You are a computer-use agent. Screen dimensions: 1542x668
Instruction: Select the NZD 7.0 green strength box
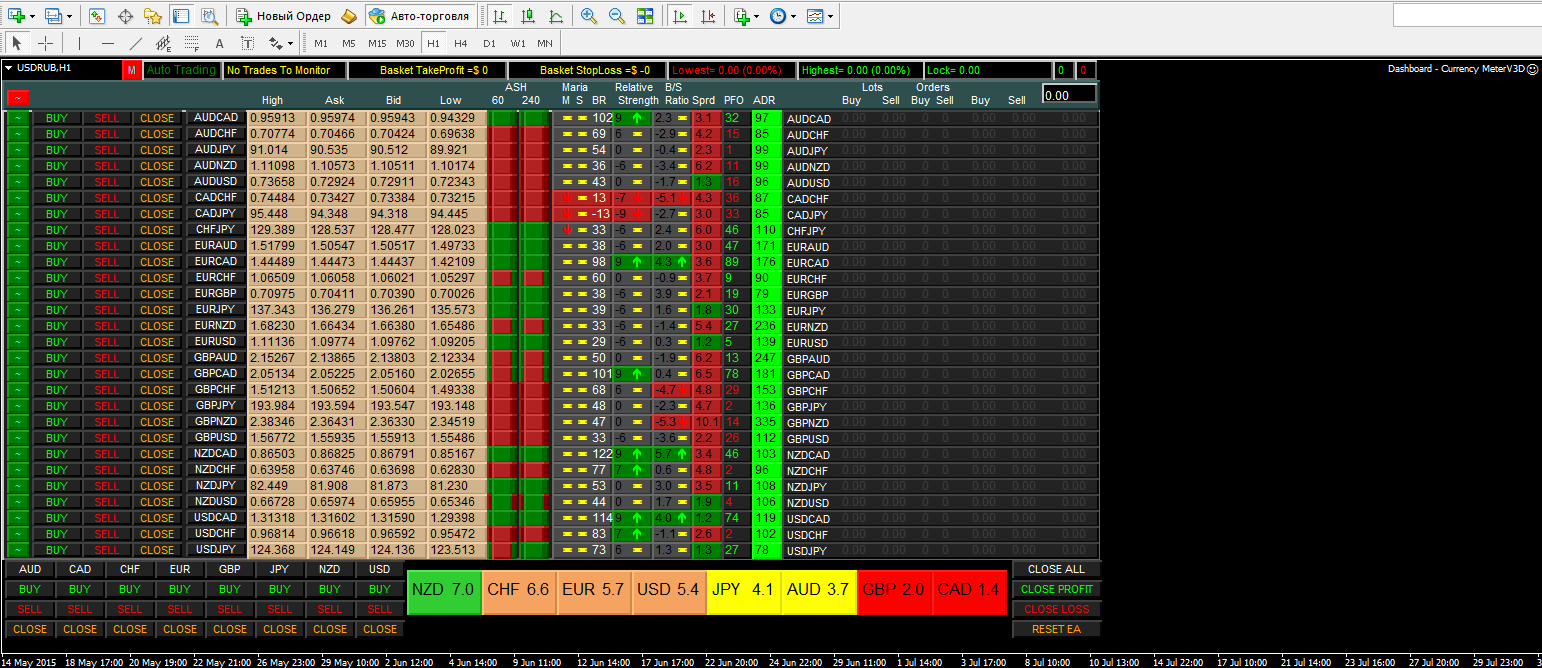[x=443, y=590]
